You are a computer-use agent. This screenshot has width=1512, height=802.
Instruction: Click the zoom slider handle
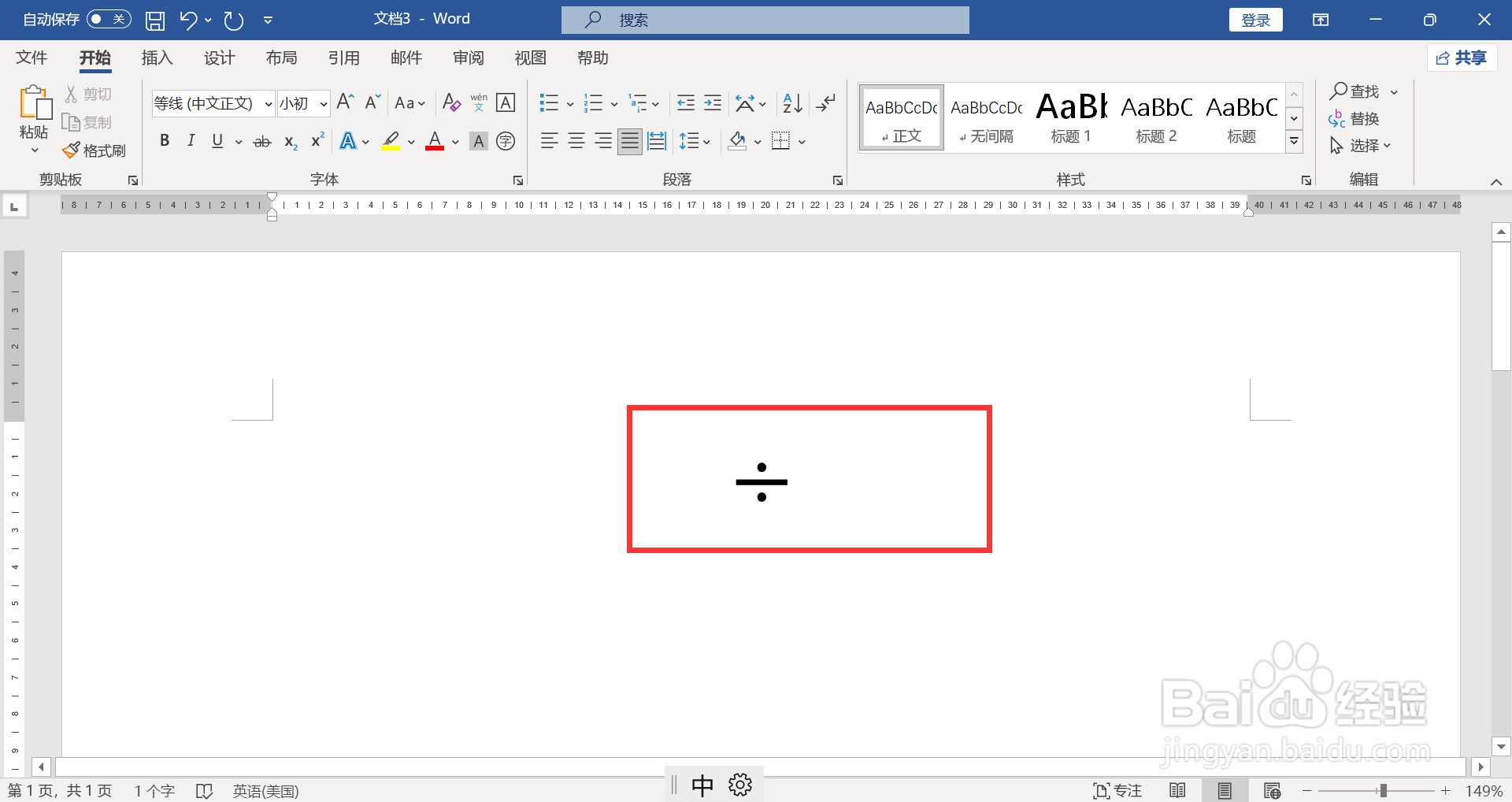(1383, 790)
